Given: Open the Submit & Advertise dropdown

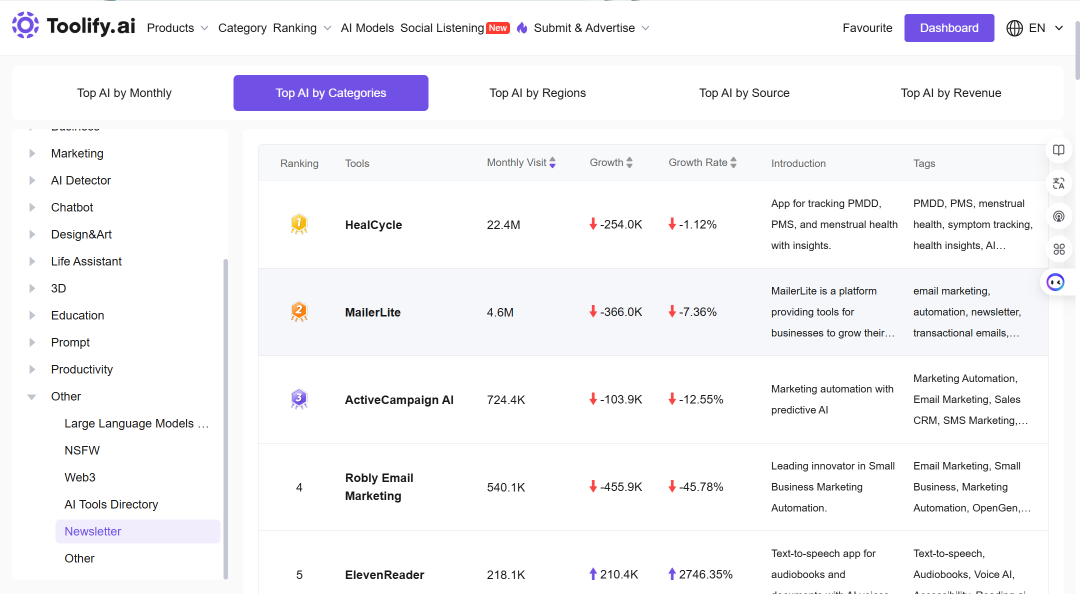Looking at the screenshot, I should 592,28.
